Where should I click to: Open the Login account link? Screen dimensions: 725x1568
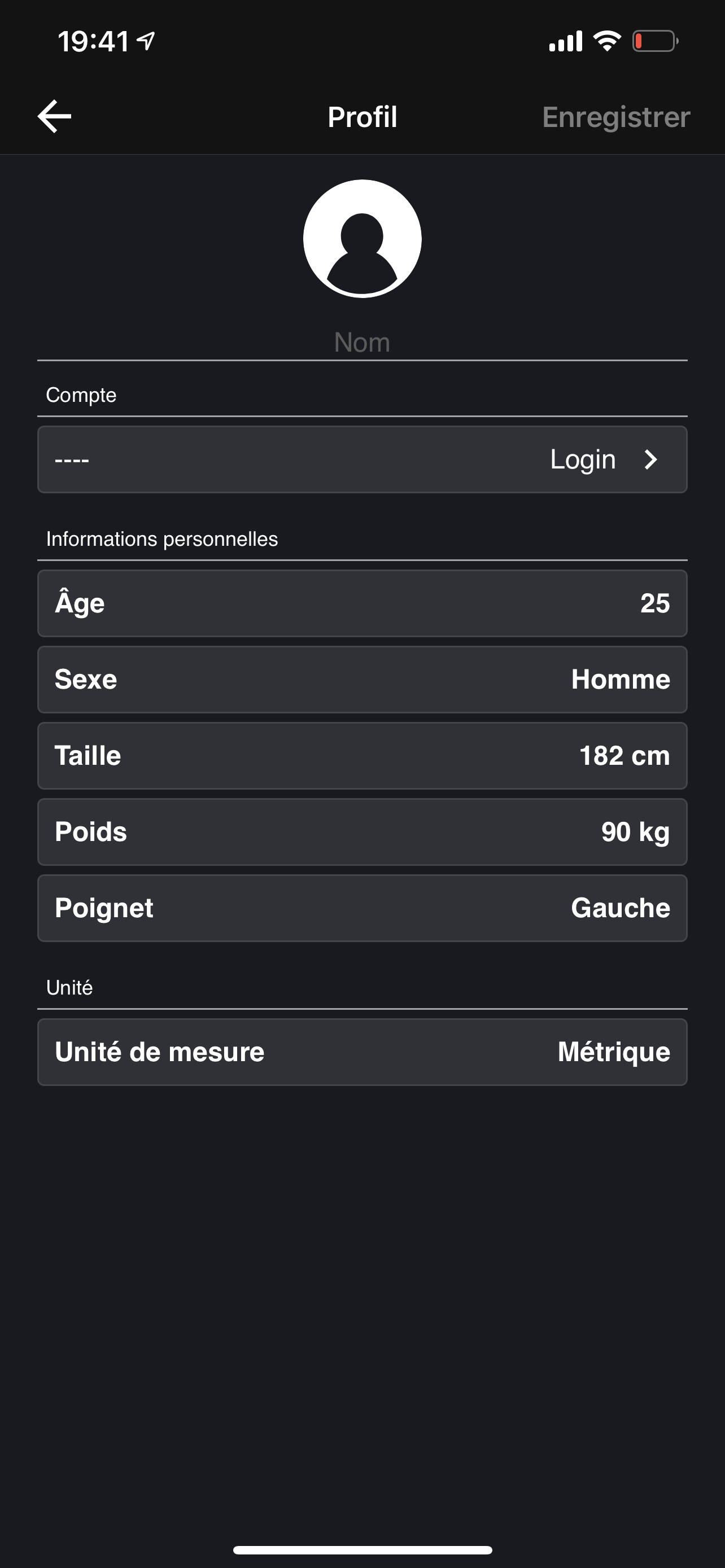[x=583, y=459]
